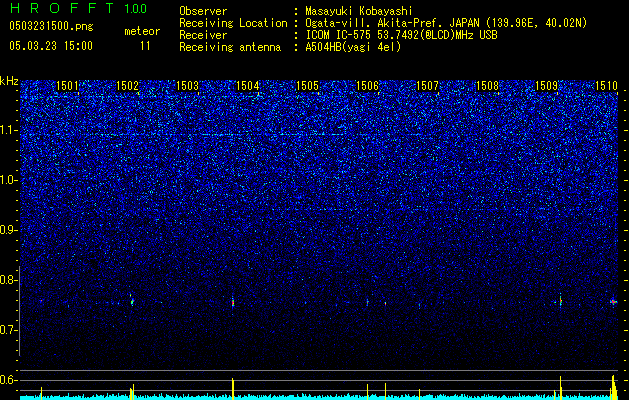The width and height of the screenshot is (629, 400).
Task: Click the 1510 time marker
Action: [x=606, y=86]
